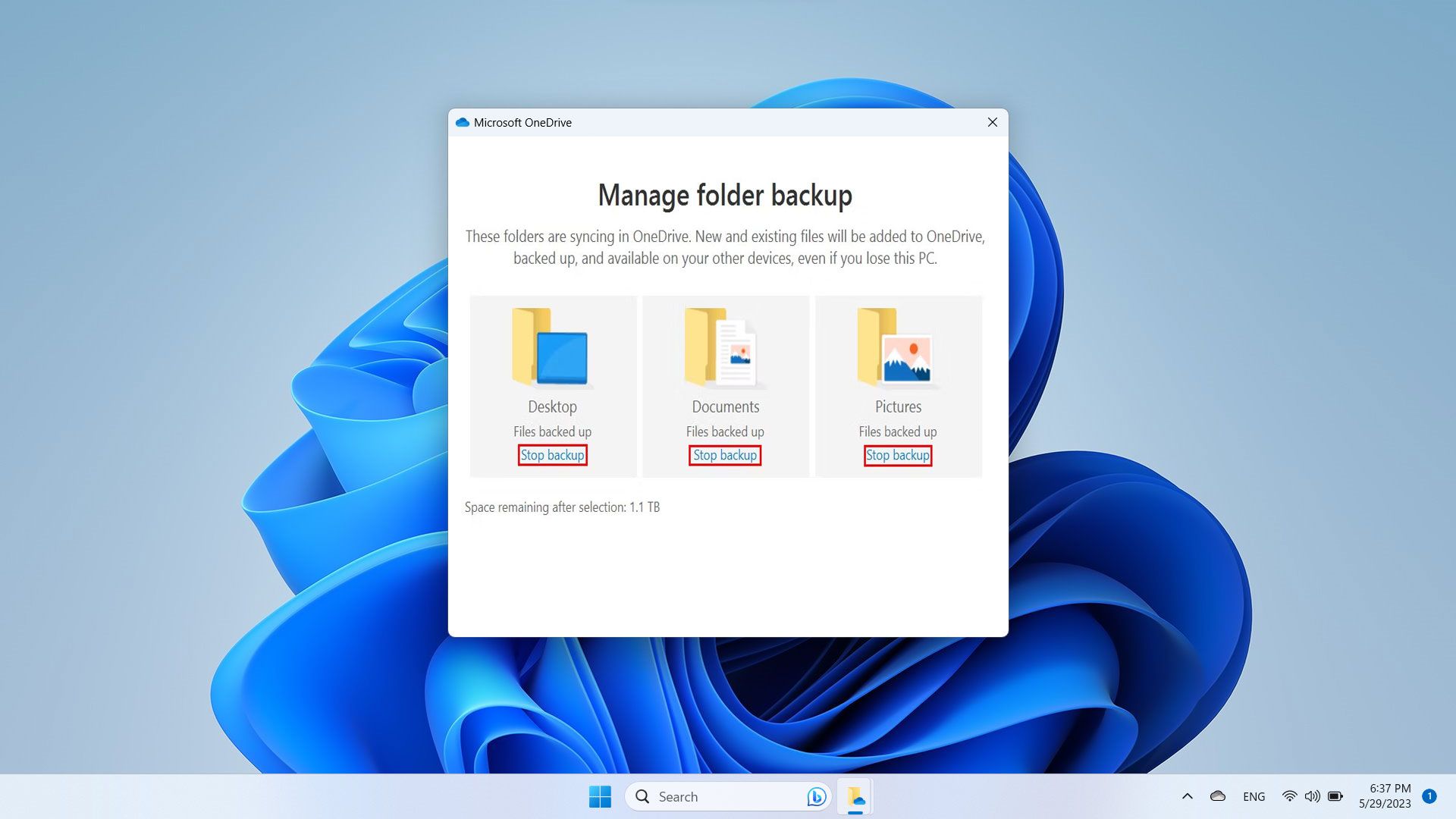Switch ENG input language indicator
This screenshot has height=819, width=1456.
1254,796
